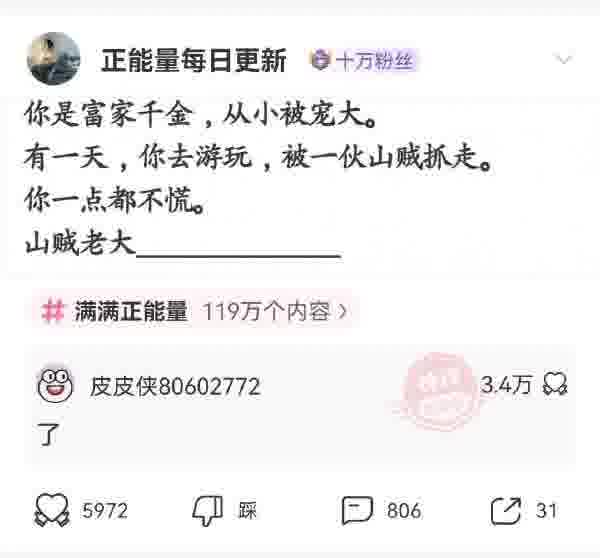Tap the 十万粉丝 fan badge
The width and height of the screenshot is (600, 558).
(x=362, y=60)
